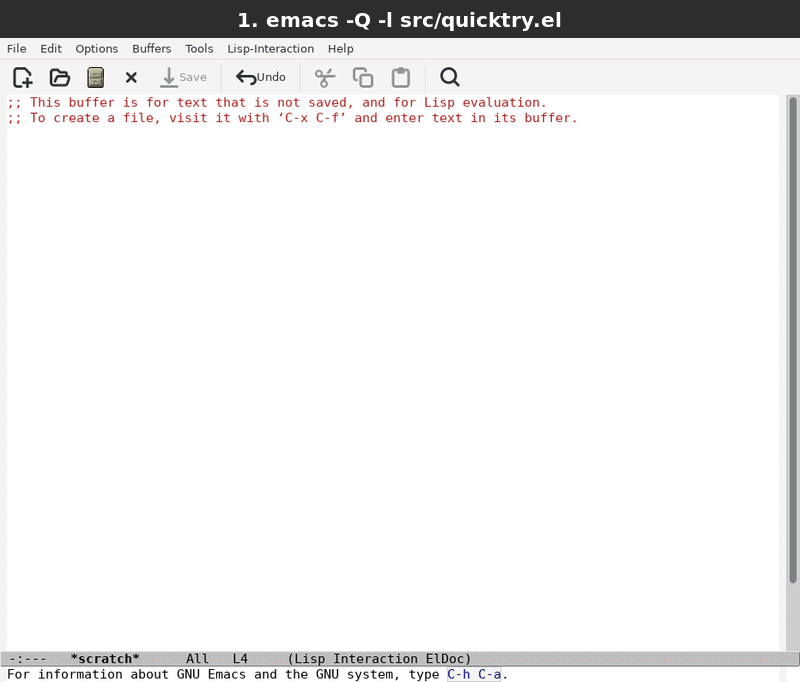Start a search with the magnifier icon
The height and width of the screenshot is (682, 800).
449,78
